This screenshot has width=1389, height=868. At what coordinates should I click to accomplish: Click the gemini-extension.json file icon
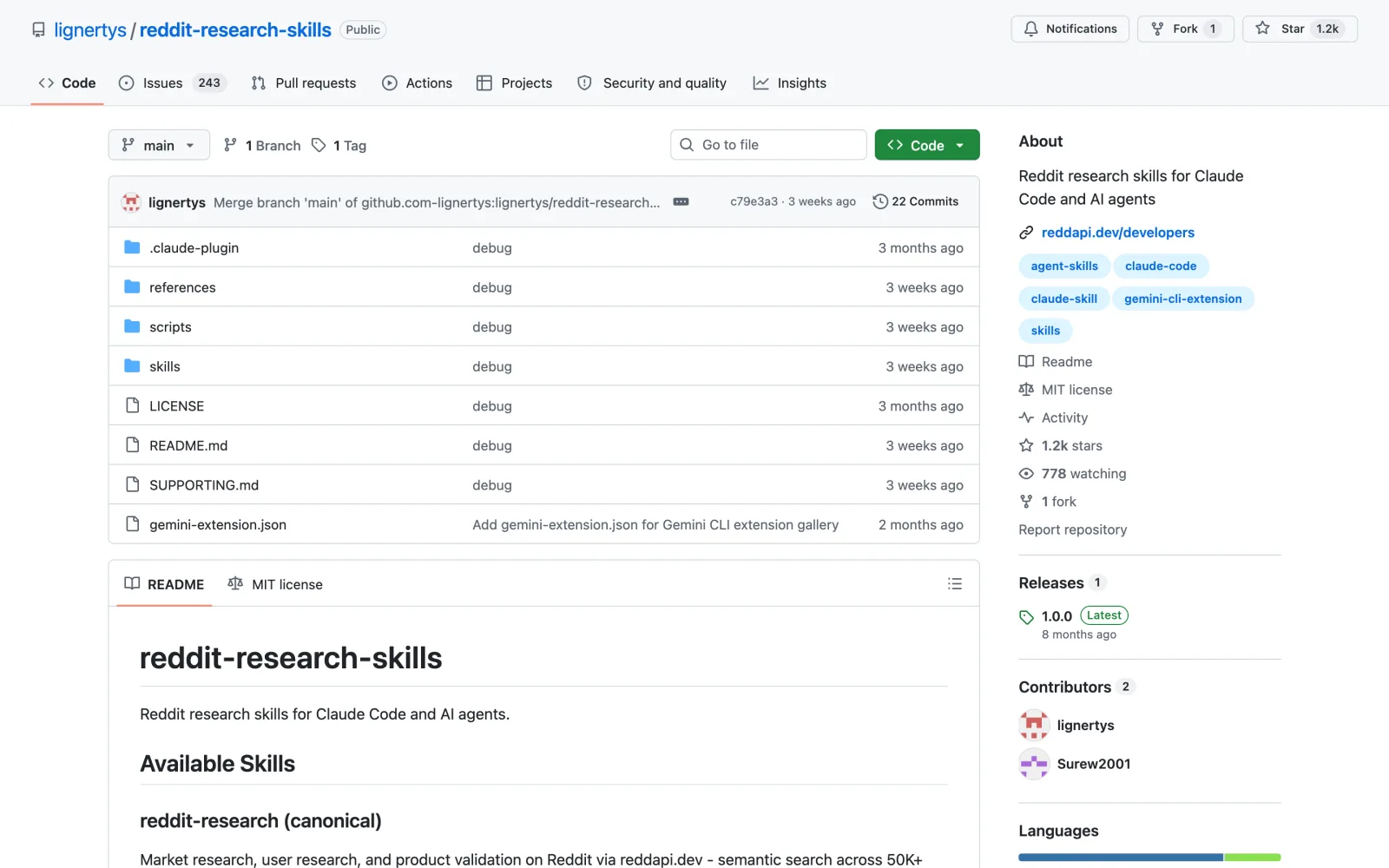(x=132, y=524)
